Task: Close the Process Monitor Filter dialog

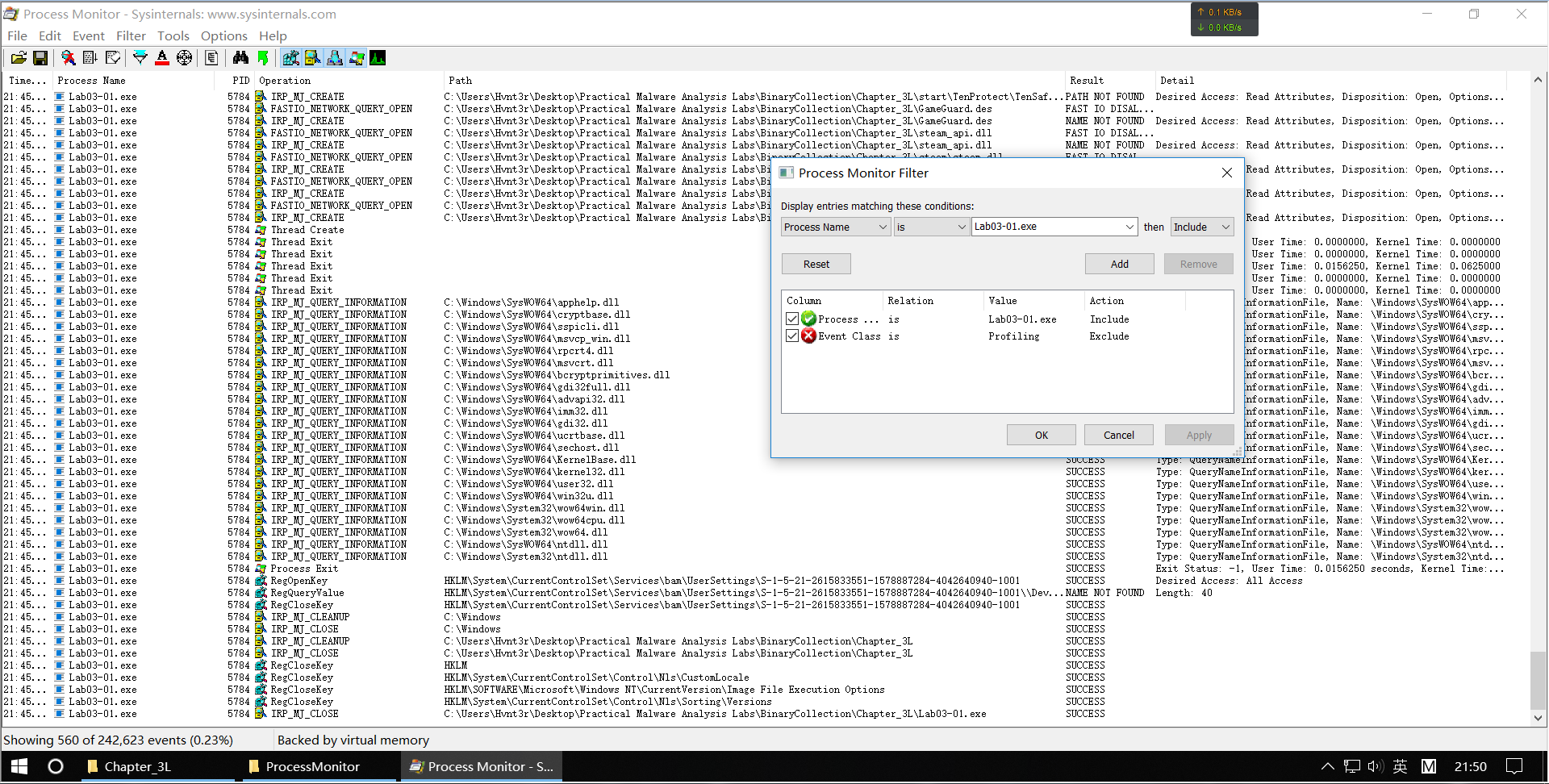Action: pos(1227,173)
